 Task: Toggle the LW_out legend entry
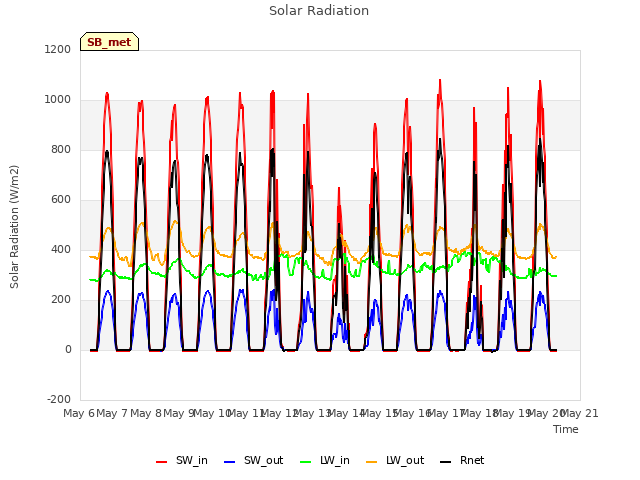pyautogui.click(x=395, y=460)
